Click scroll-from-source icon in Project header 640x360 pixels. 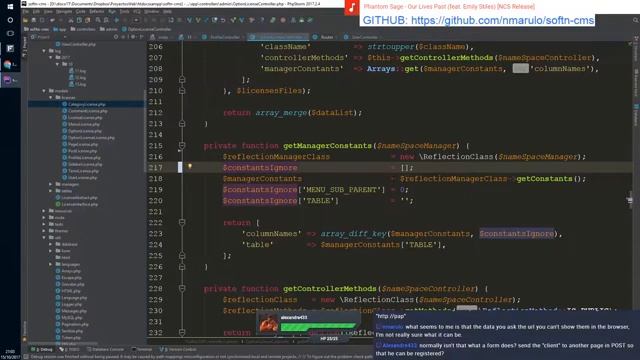point(116,37)
